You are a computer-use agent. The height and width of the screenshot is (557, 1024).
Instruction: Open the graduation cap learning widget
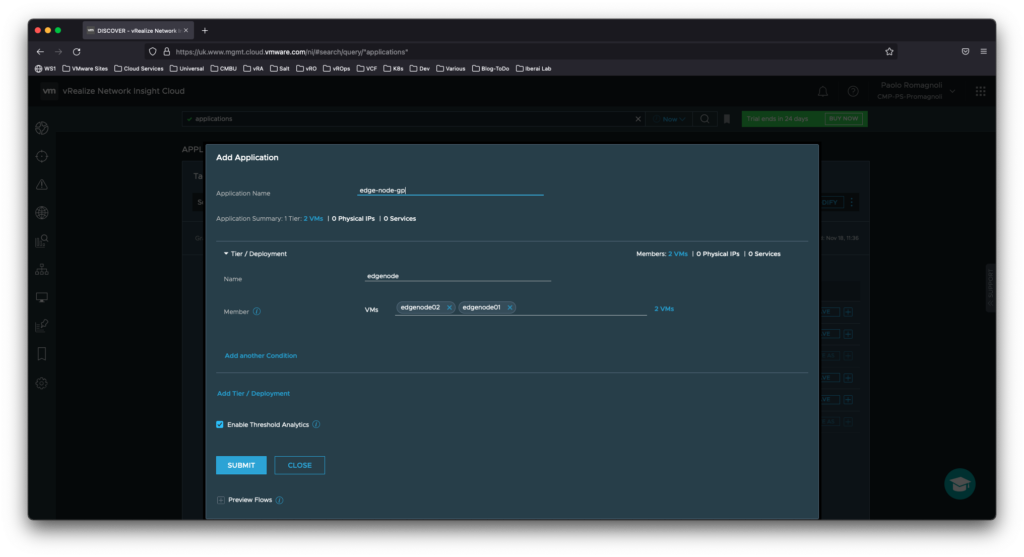point(959,484)
